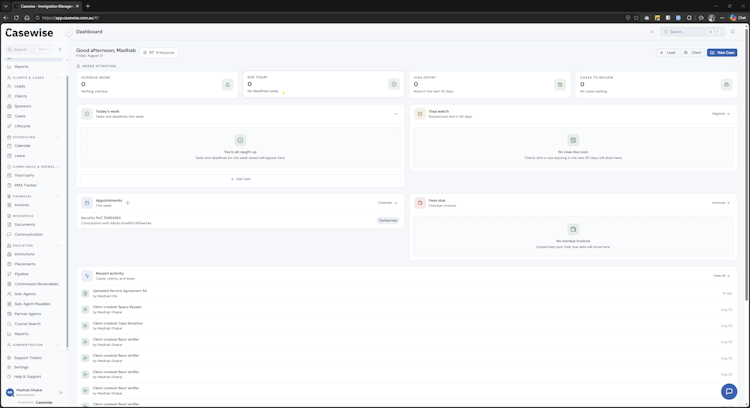
Task: Open Documents in the sidebar
Action: pos(24,225)
